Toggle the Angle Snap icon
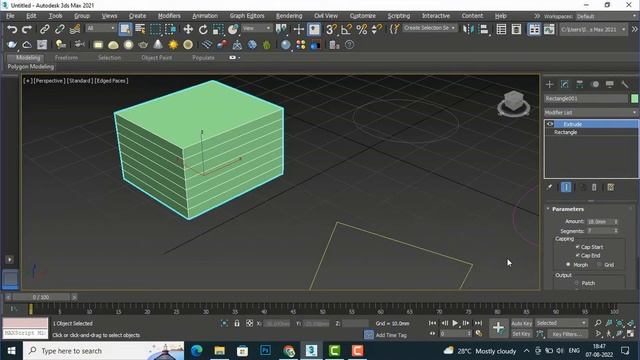The image size is (640, 360). pos(346,29)
